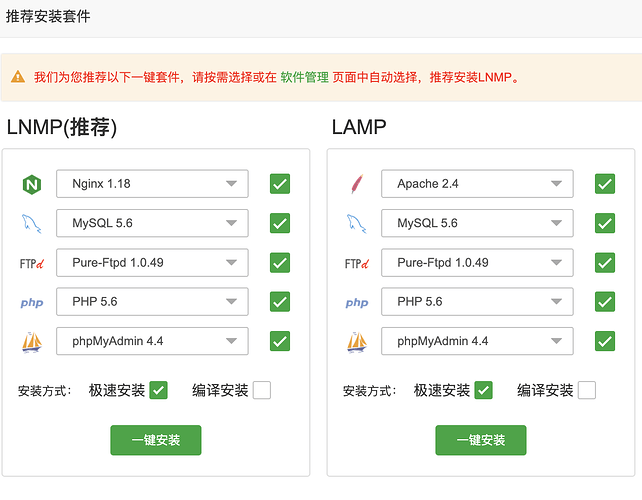Uncheck PHP 5.6 checkbox in LNMP
This screenshot has width=642, height=500.
280,302
